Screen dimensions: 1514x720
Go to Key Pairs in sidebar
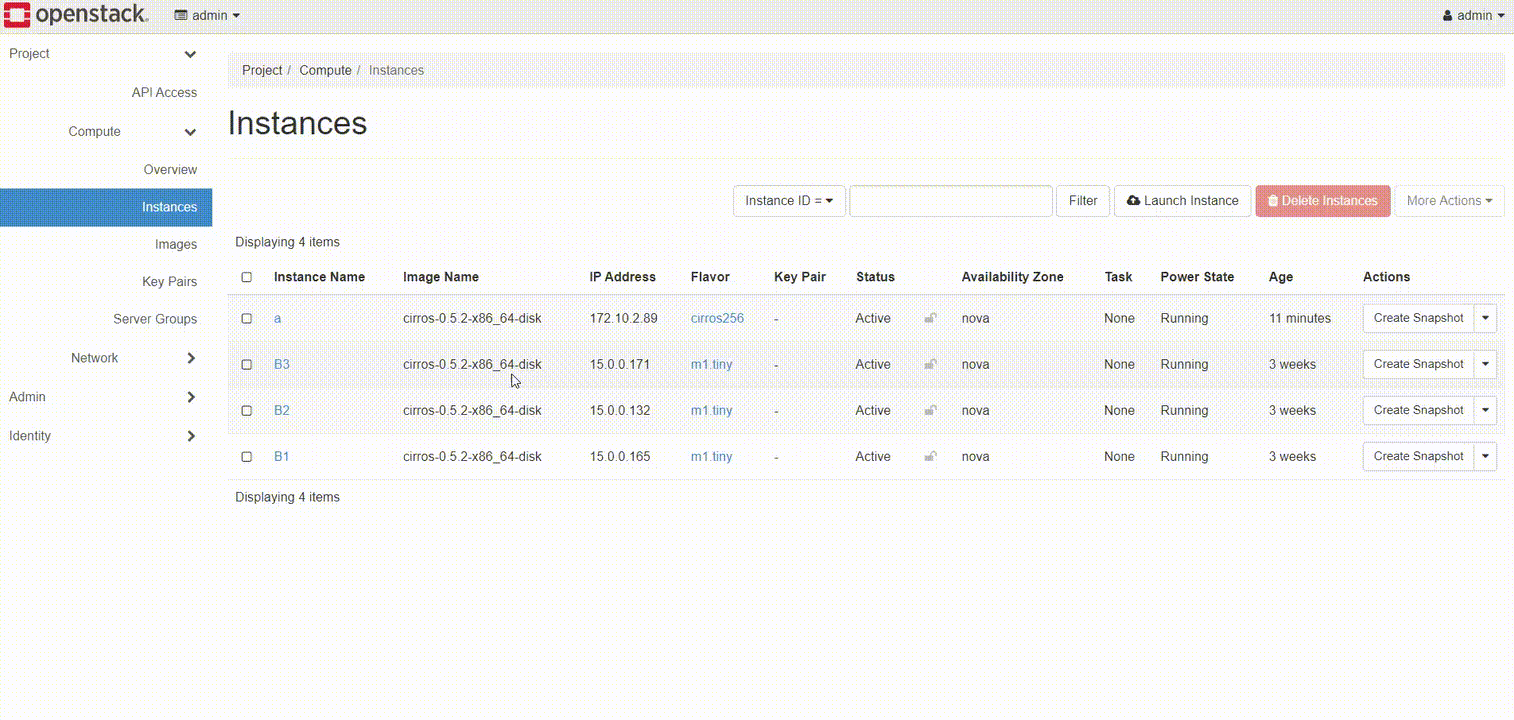click(170, 282)
